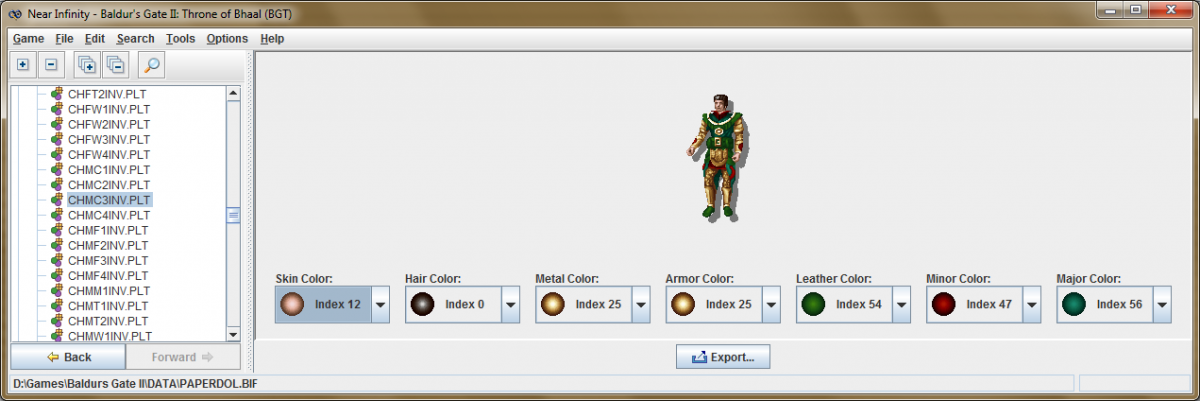Image resolution: width=1200 pixels, height=401 pixels.
Task: Open the File menu
Action: 64,39
